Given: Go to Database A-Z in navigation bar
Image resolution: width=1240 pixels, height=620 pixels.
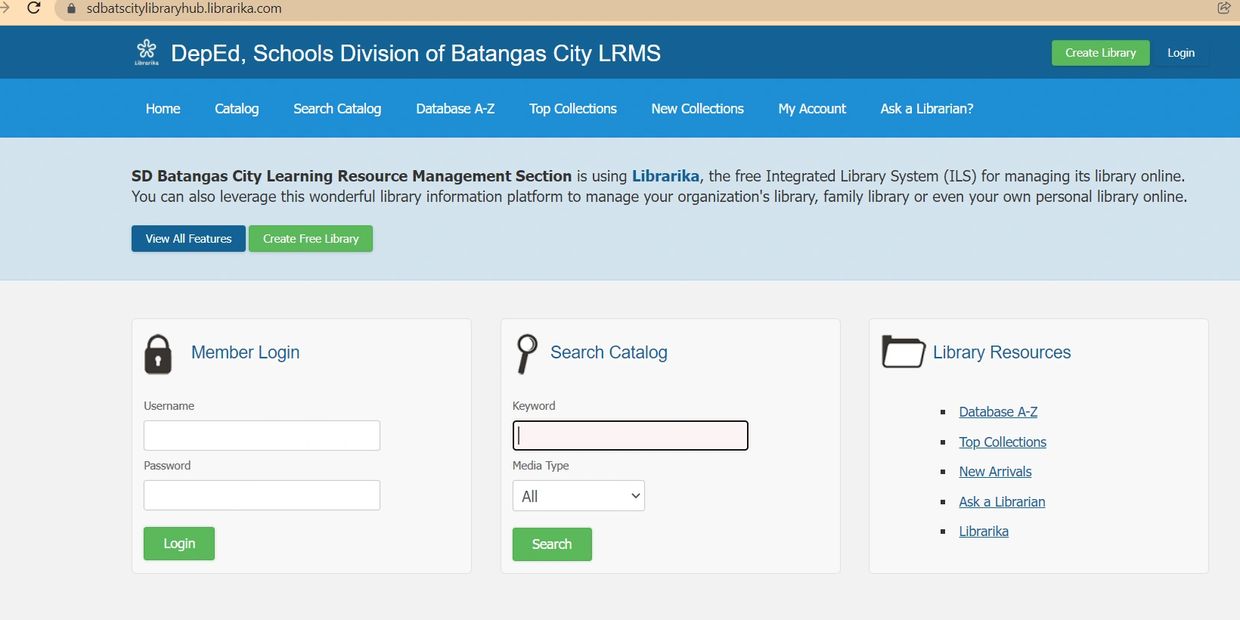Looking at the screenshot, I should tap(455, 108).
